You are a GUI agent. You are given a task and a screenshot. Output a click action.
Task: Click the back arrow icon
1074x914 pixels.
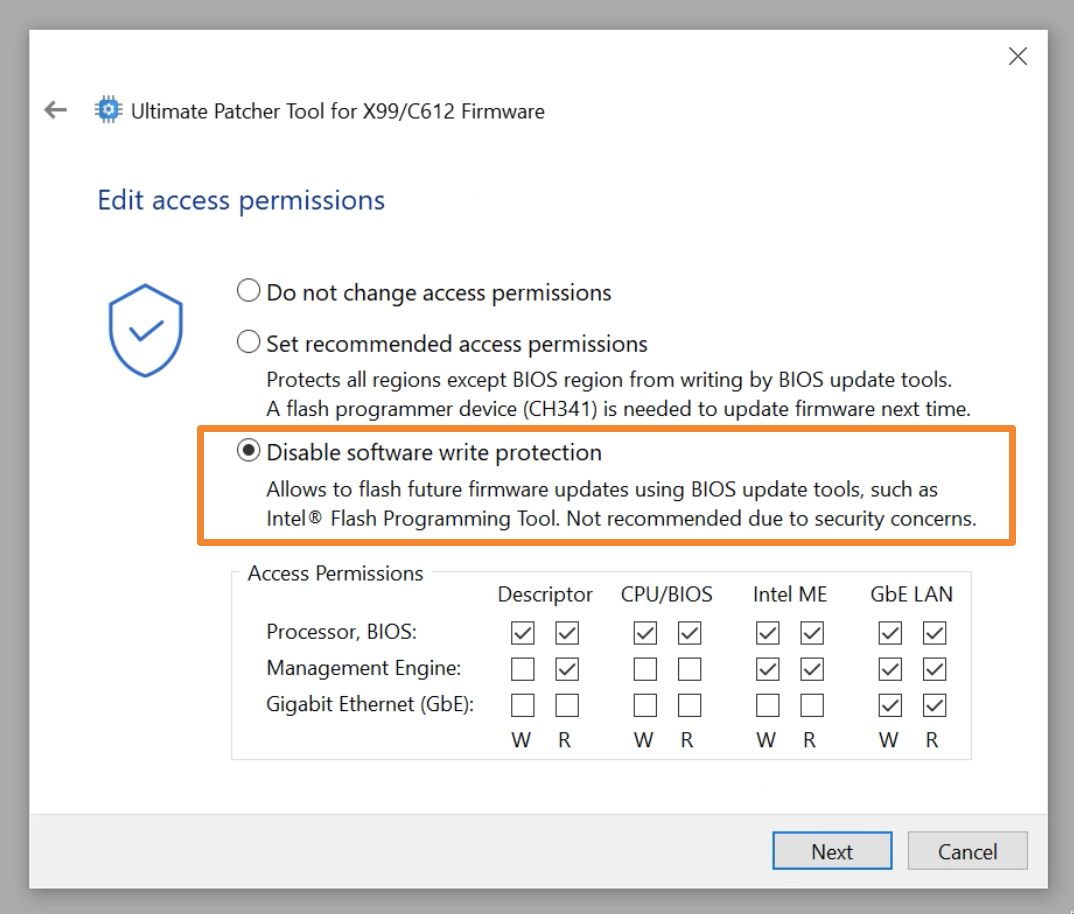pyautogui.click(x=55, y=110)
